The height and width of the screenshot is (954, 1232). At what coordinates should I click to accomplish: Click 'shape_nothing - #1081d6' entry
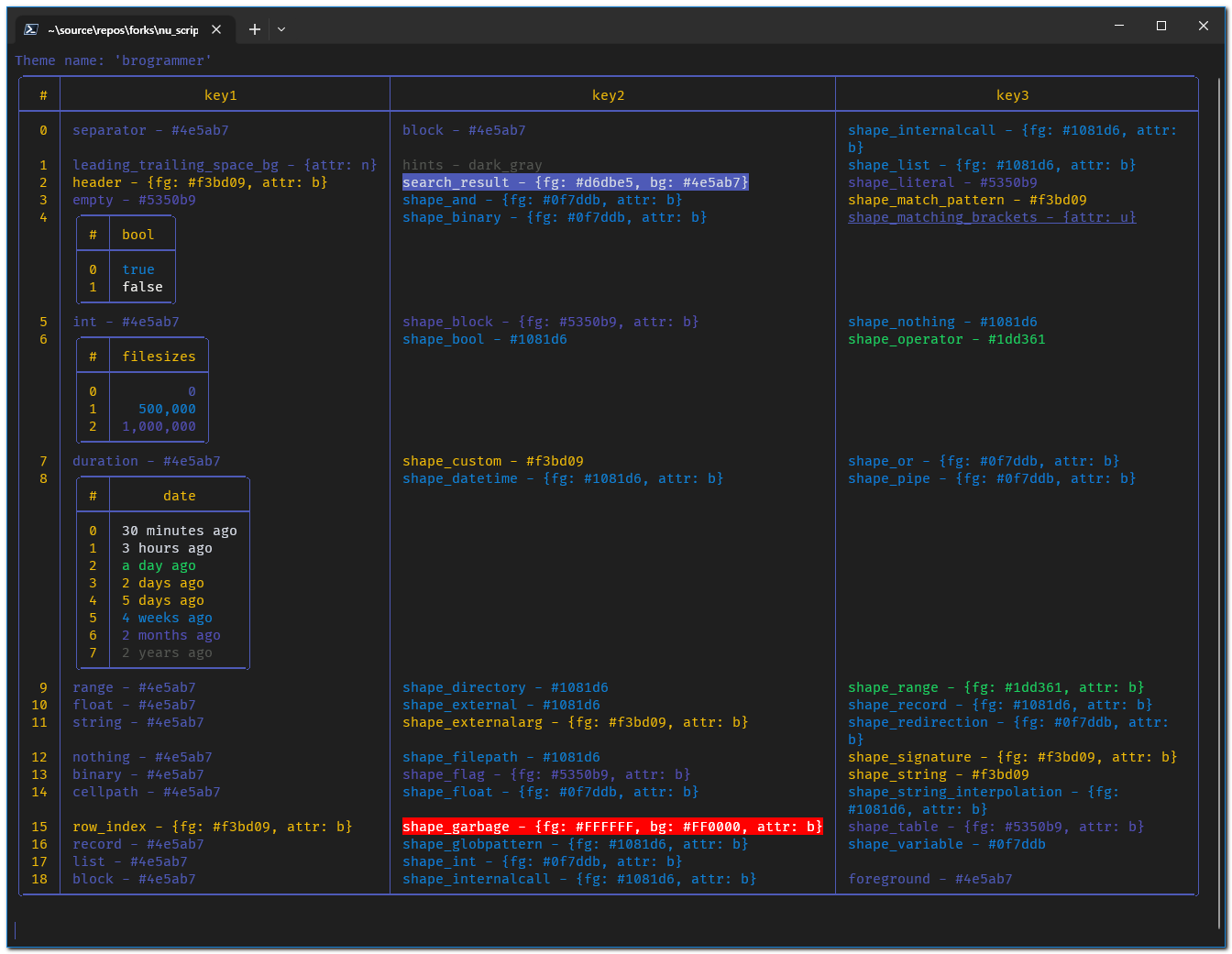942,322
